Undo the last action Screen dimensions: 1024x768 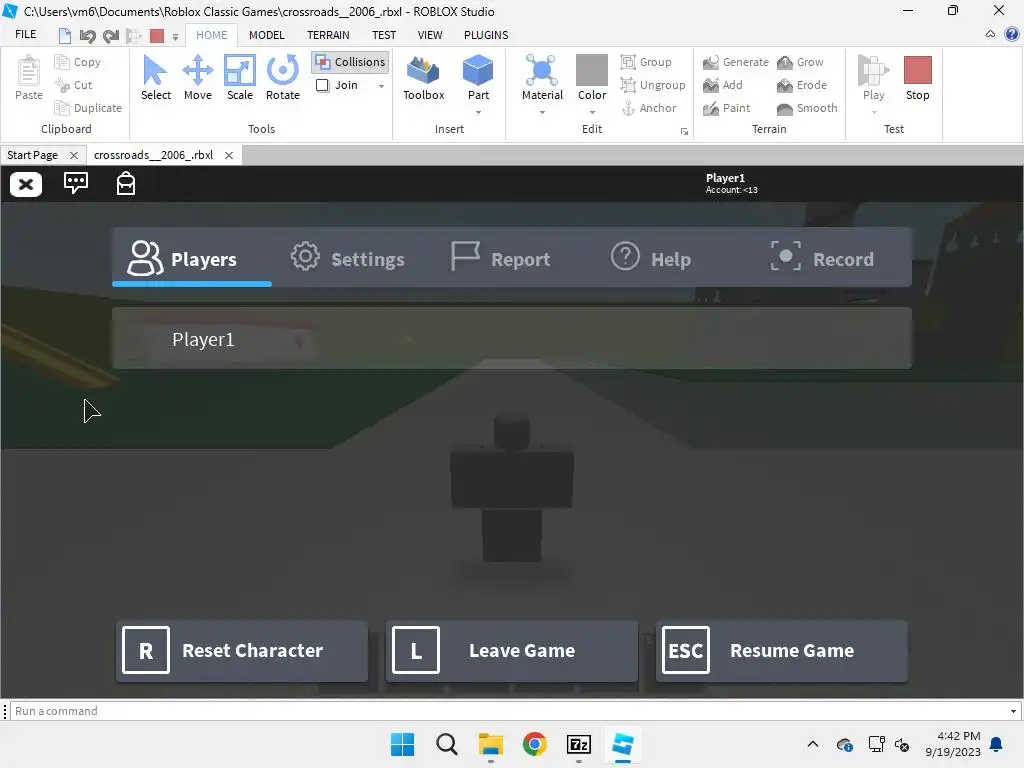(87, 36)
